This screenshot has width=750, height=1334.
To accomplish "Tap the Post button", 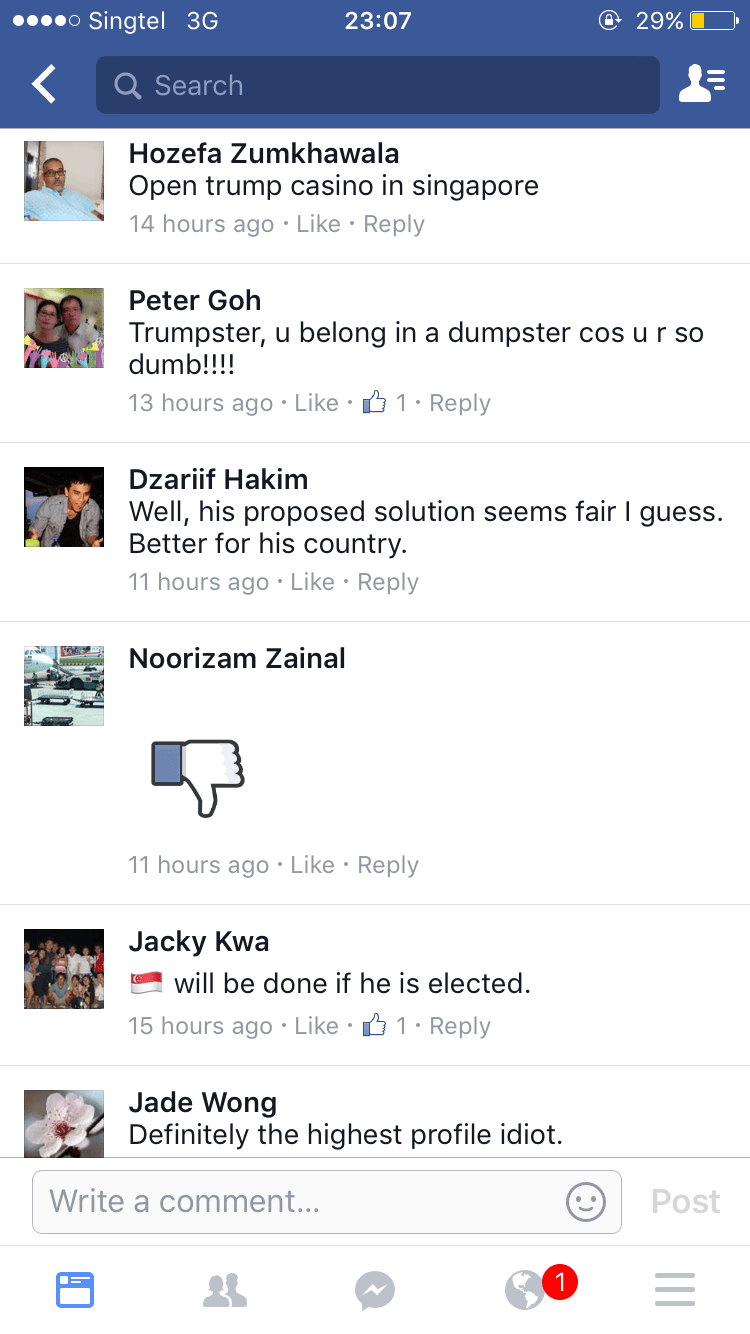I will tap(686, 1201).
